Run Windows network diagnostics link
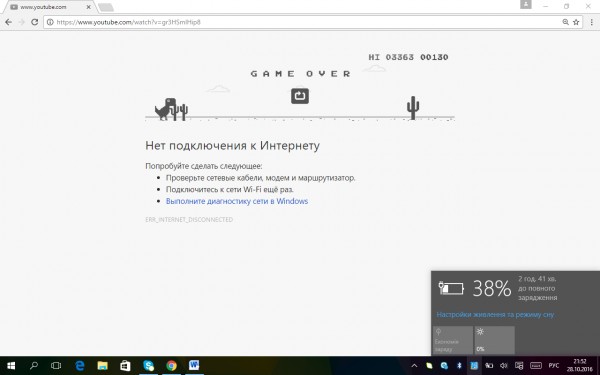Viewport: 600px width, 375px height. click(x=237, y=201)
